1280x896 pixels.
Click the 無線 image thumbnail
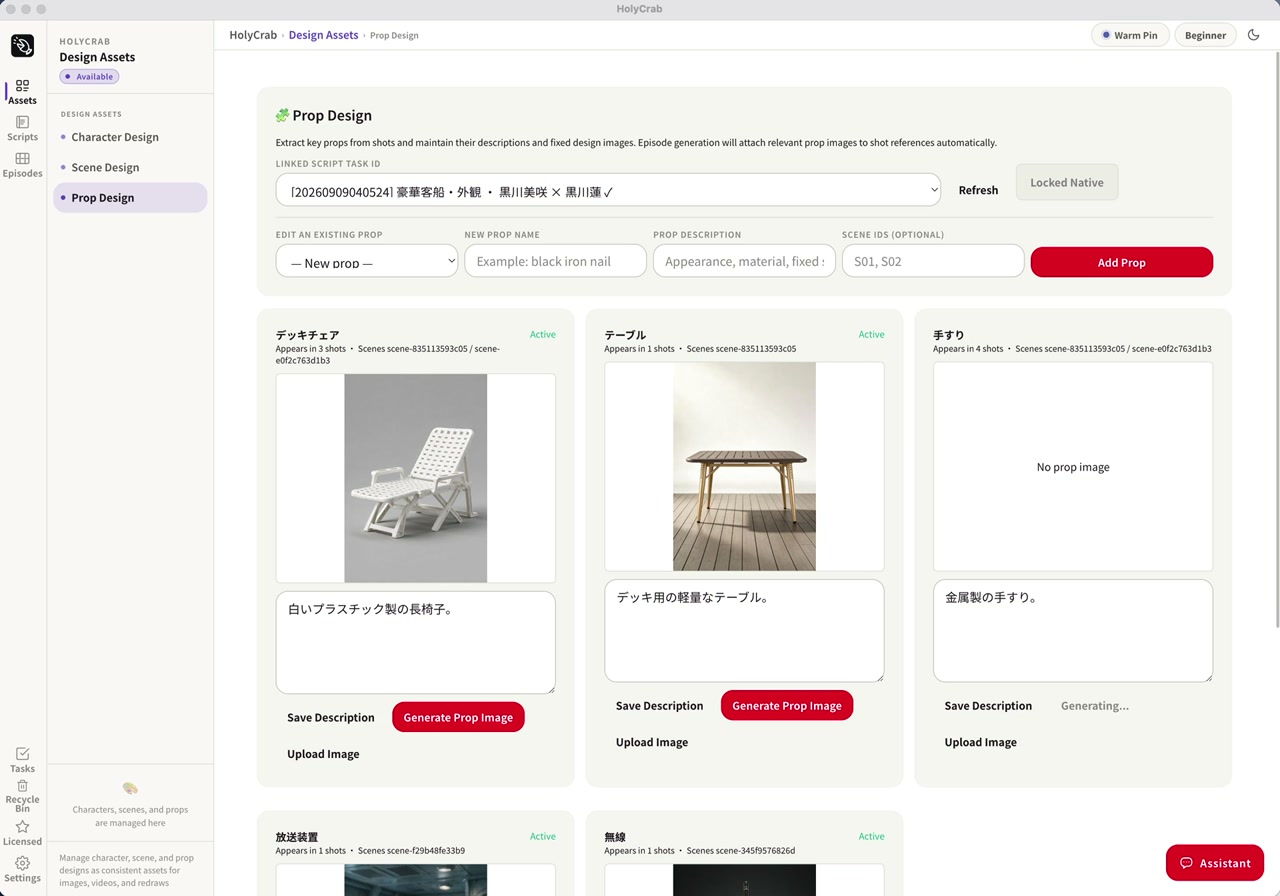[x=744, y=880]
